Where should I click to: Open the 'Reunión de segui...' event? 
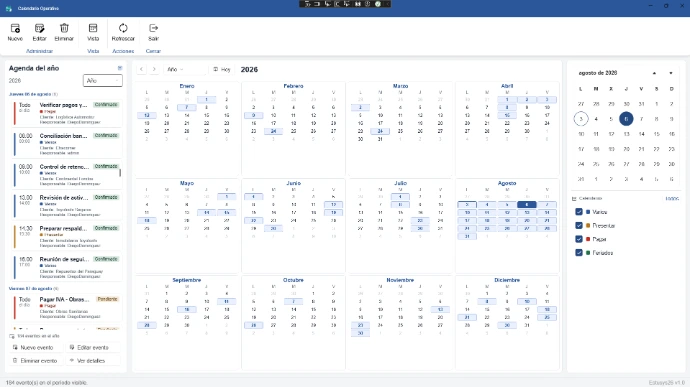click(67, 267)
